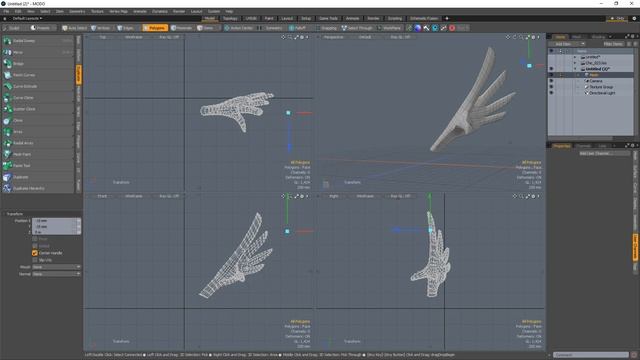The width and height of the screenshot is (640, 360).
Task: Edit the Position X field
Action: (56, 221)
